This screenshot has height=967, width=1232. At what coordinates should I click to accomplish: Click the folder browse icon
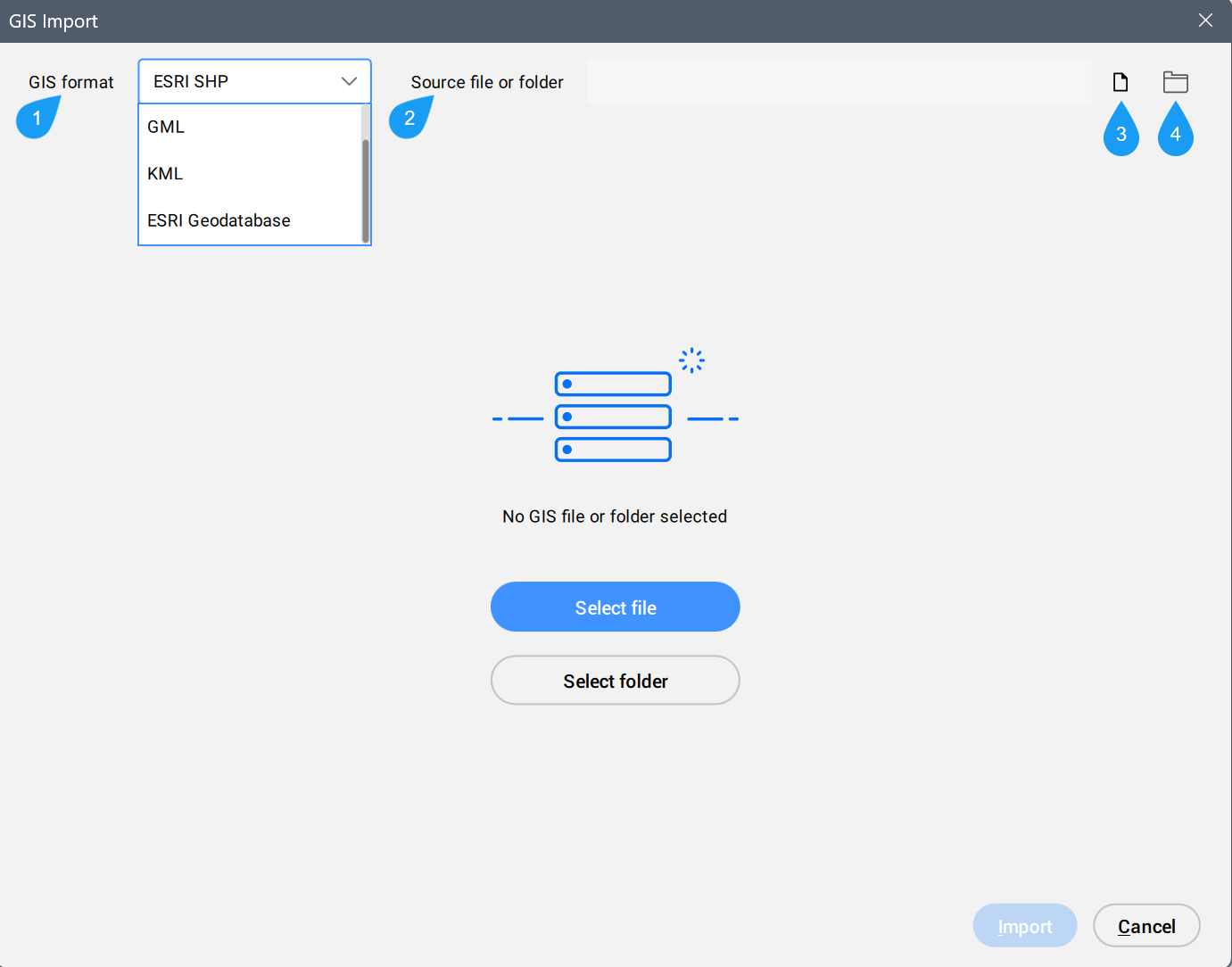coord(1175,82)
